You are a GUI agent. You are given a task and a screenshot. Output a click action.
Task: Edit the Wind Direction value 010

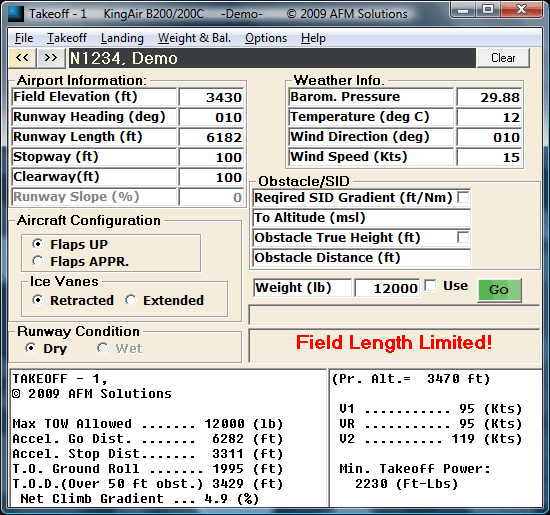click(489, 137)
